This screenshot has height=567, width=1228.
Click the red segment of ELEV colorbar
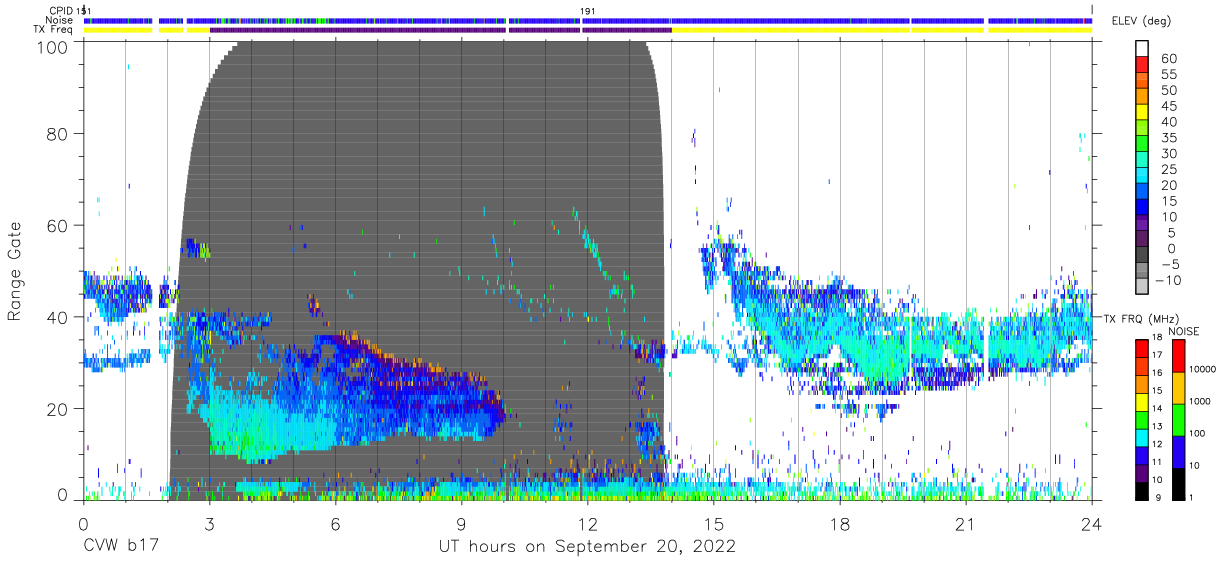(1142, 65)
